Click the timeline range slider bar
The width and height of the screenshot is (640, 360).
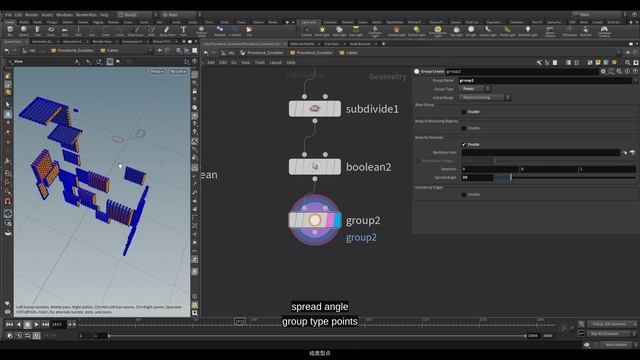[317, 336]
